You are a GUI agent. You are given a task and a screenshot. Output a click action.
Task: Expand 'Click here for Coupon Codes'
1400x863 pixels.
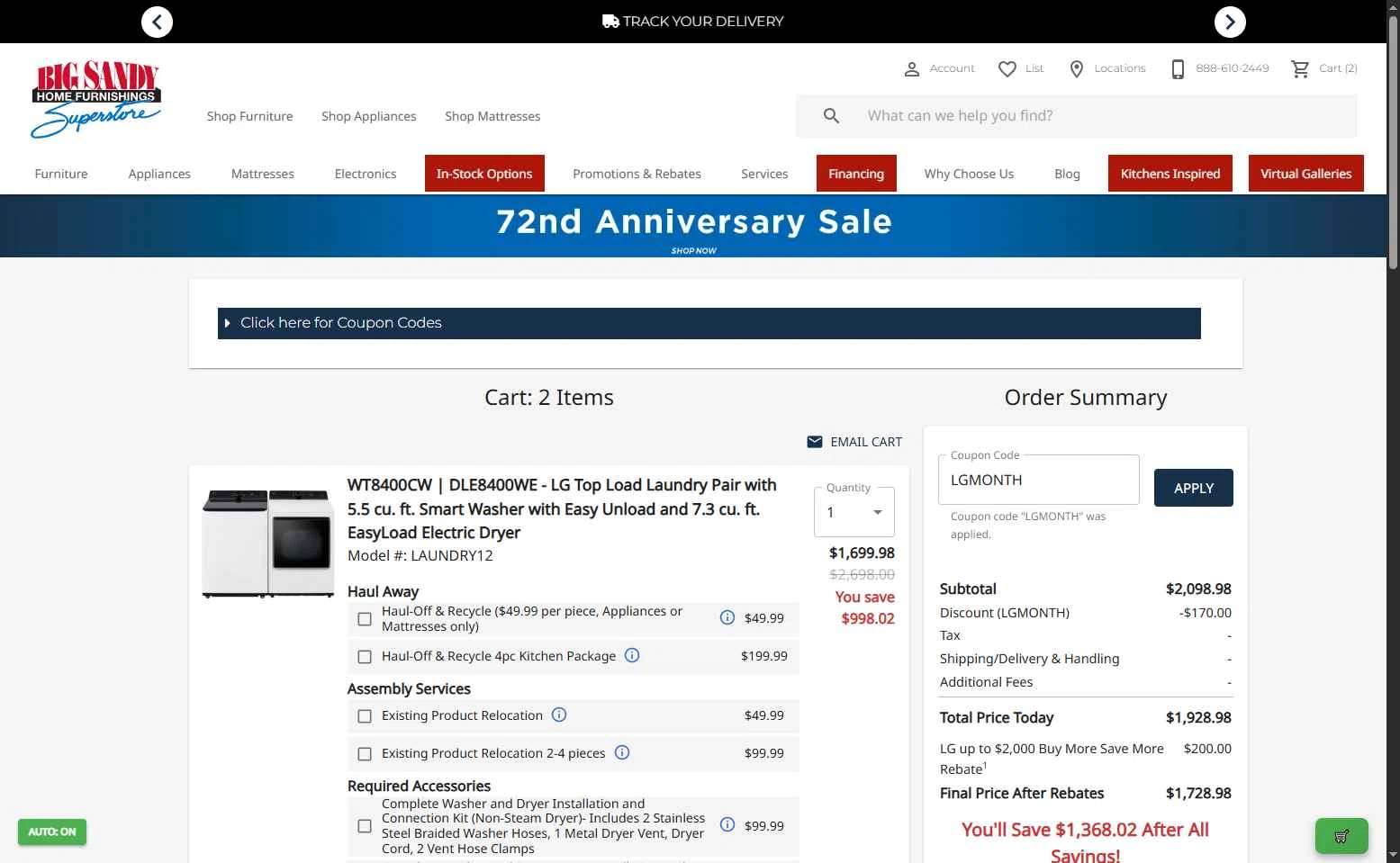(x=709, y=323)
